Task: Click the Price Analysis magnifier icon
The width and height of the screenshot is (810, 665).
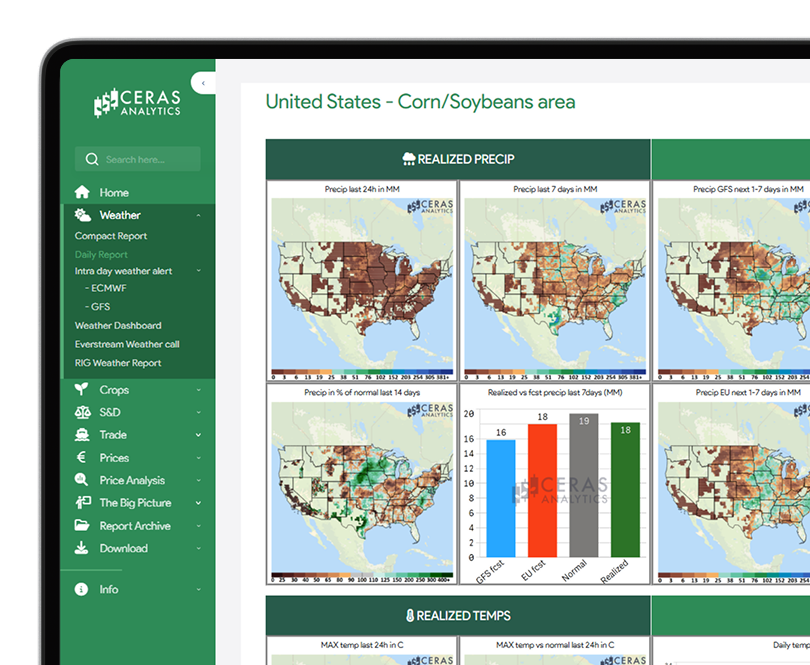Action: 81,480
